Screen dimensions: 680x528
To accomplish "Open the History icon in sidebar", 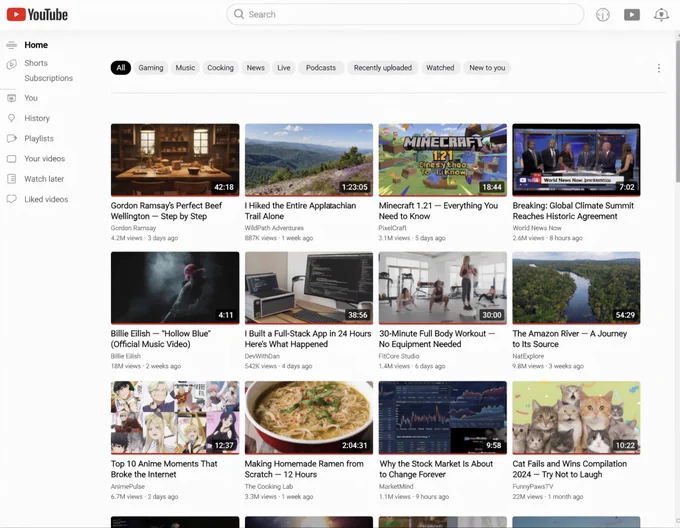I will tap(12, 118).
